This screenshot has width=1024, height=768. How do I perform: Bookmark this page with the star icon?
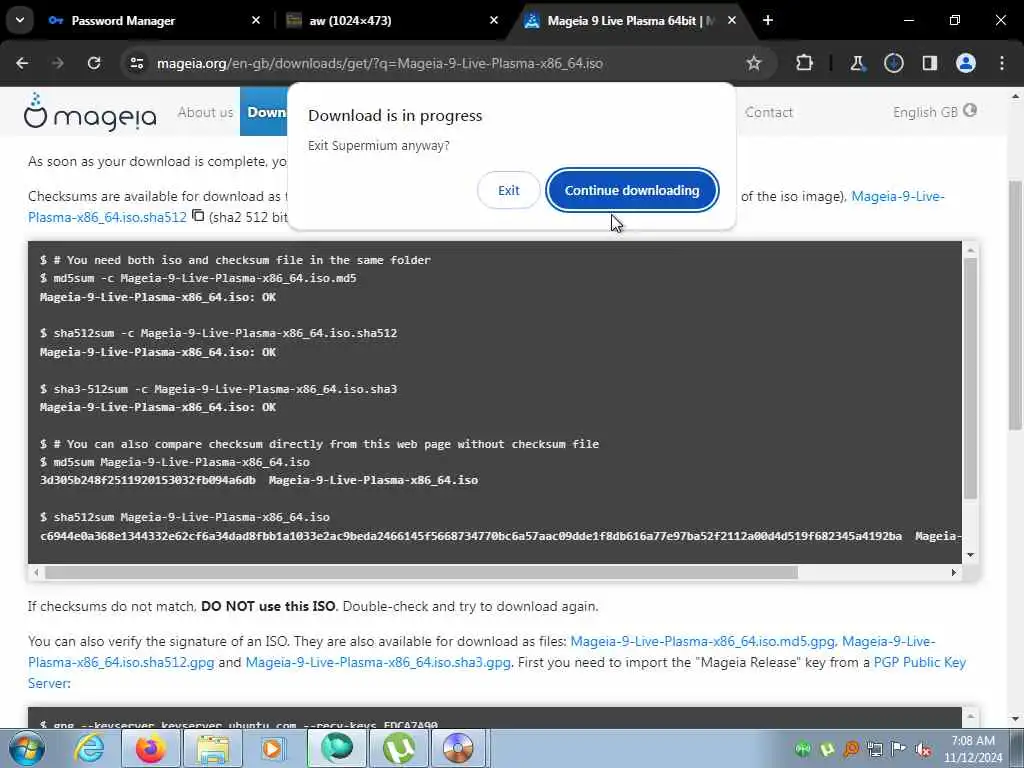pos(754,63)
